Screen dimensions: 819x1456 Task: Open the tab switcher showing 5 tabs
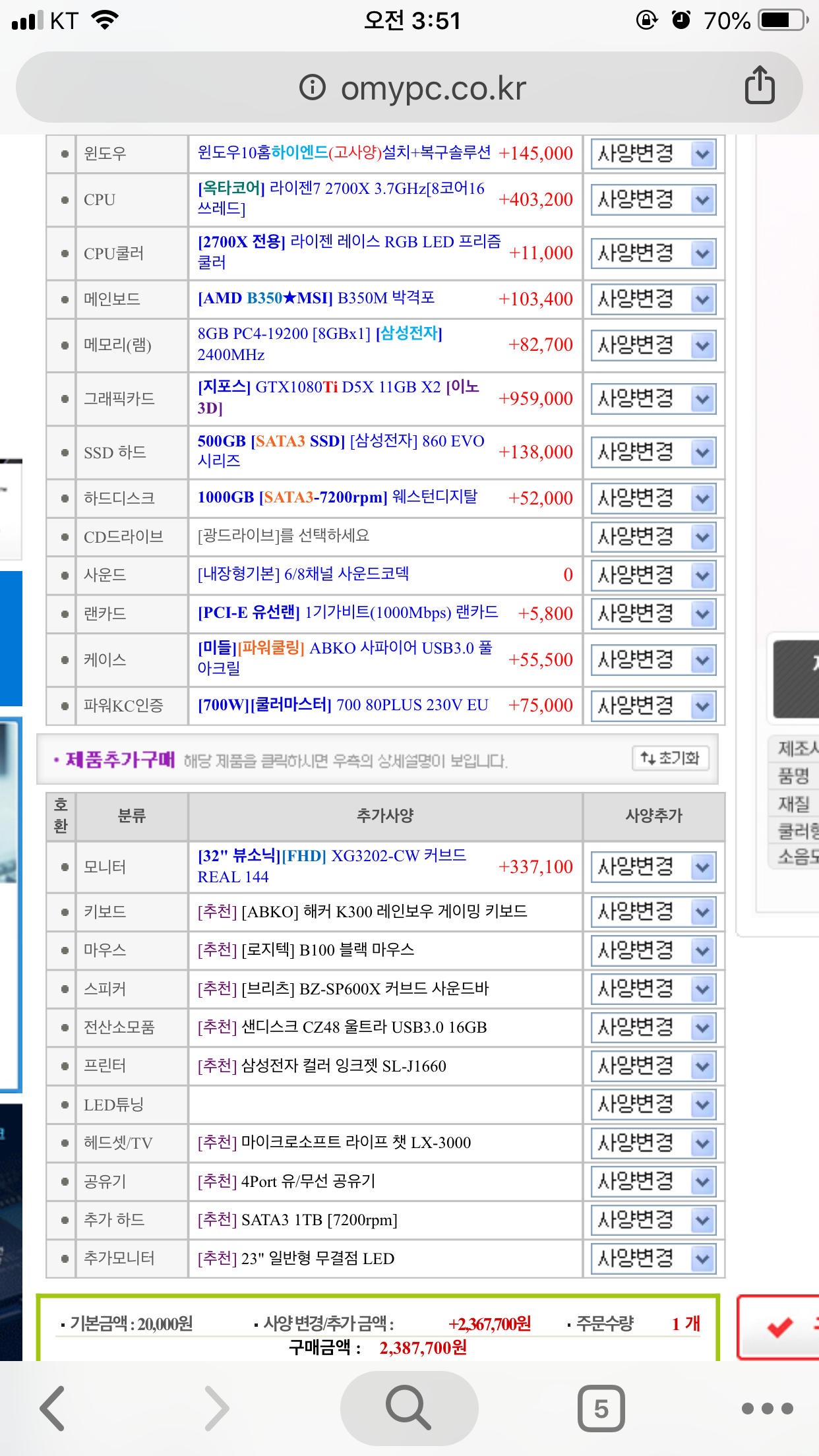[601, 1409]
